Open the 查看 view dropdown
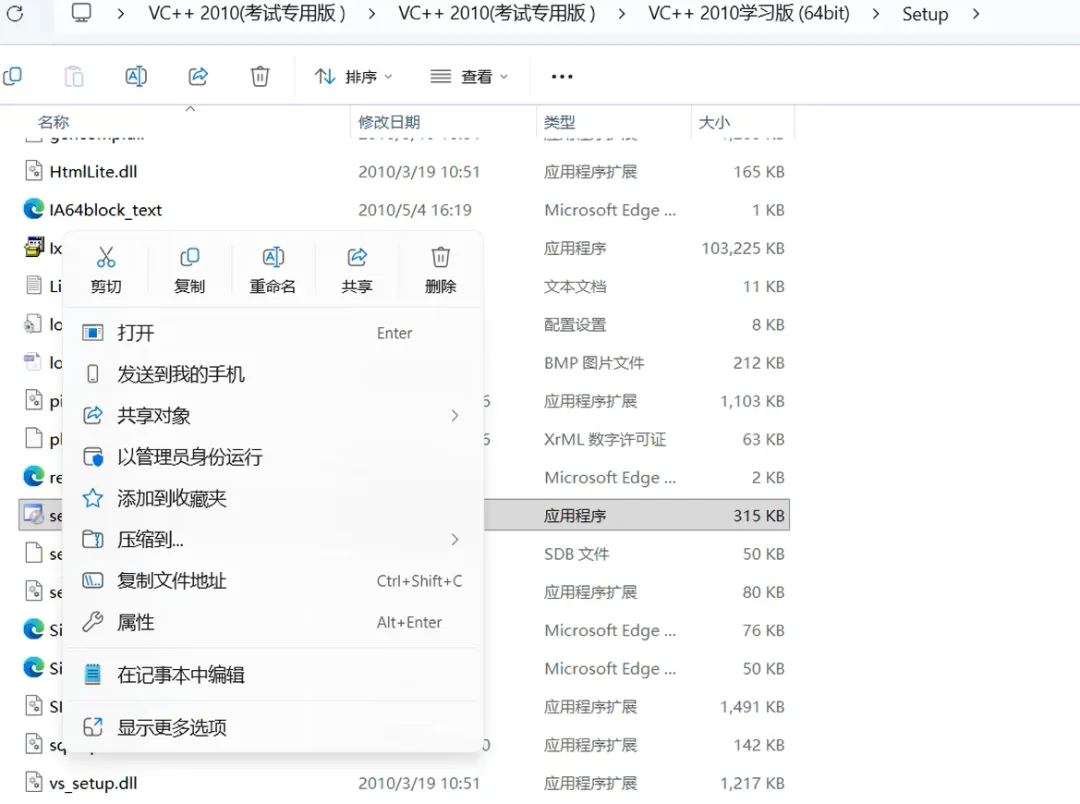 [x=469, y=76]
